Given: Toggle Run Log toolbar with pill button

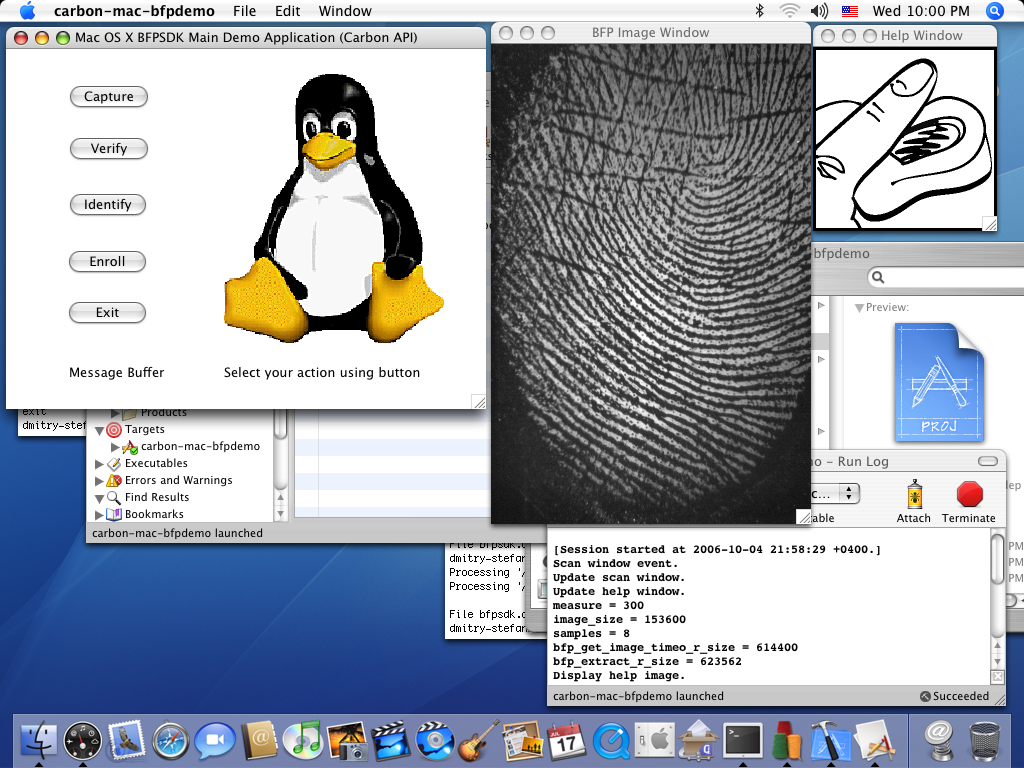Looking at the screenshot, I should (x=988, y=461).
